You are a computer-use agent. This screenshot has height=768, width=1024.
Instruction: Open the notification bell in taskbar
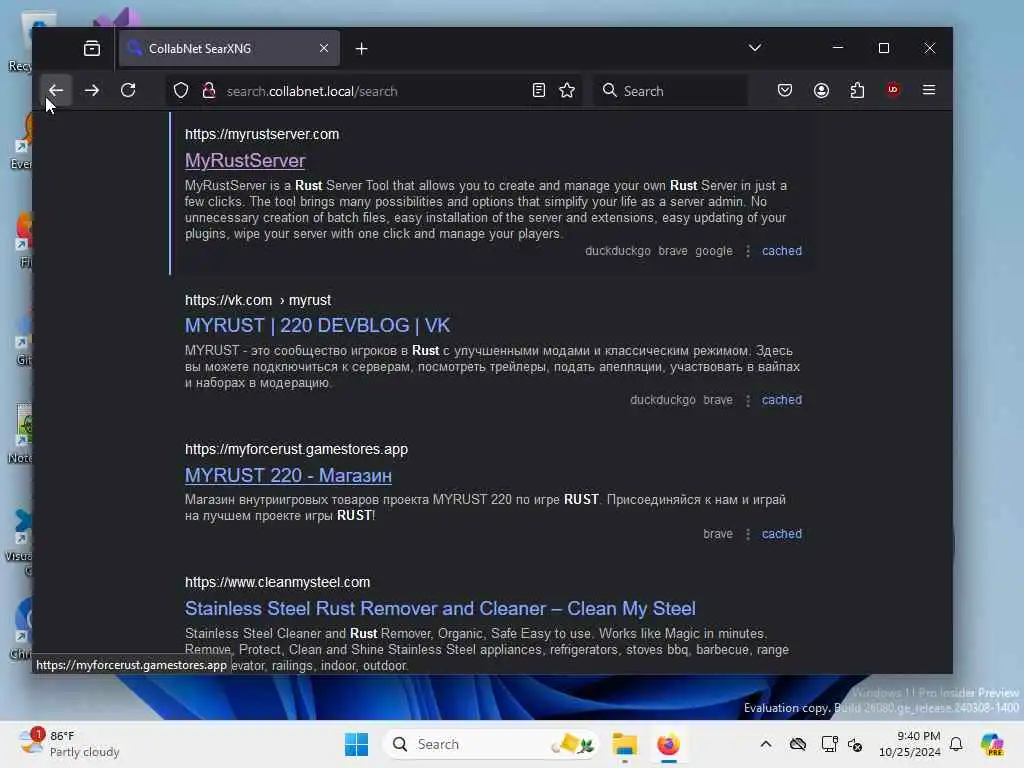click(x=956, y=744)
